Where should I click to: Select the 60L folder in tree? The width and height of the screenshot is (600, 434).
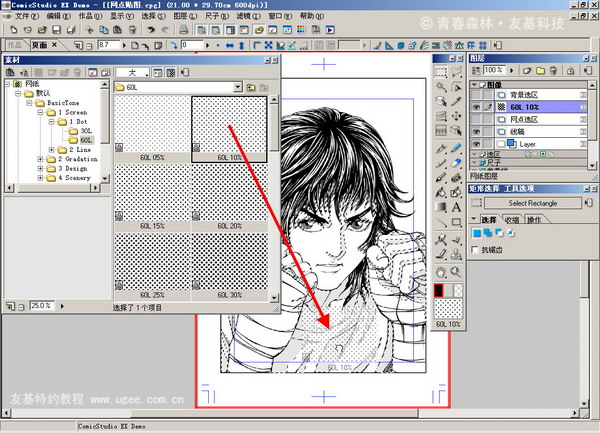tap(81, 140)
